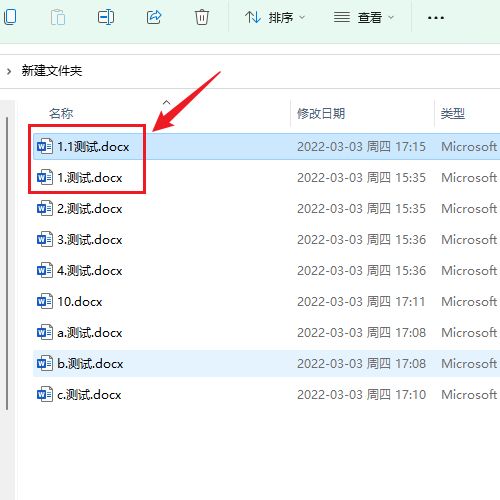The image size is (500, 500).
Task: Open the 排序 sort dropdown
Action: (275, 17)
